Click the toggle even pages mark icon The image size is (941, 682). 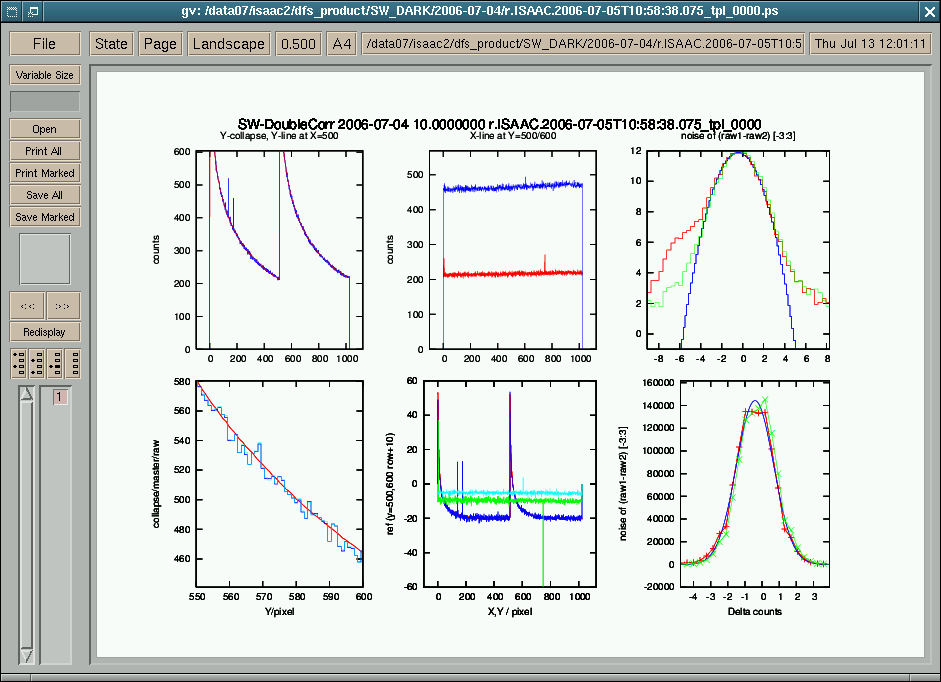(x=37, y=363)
